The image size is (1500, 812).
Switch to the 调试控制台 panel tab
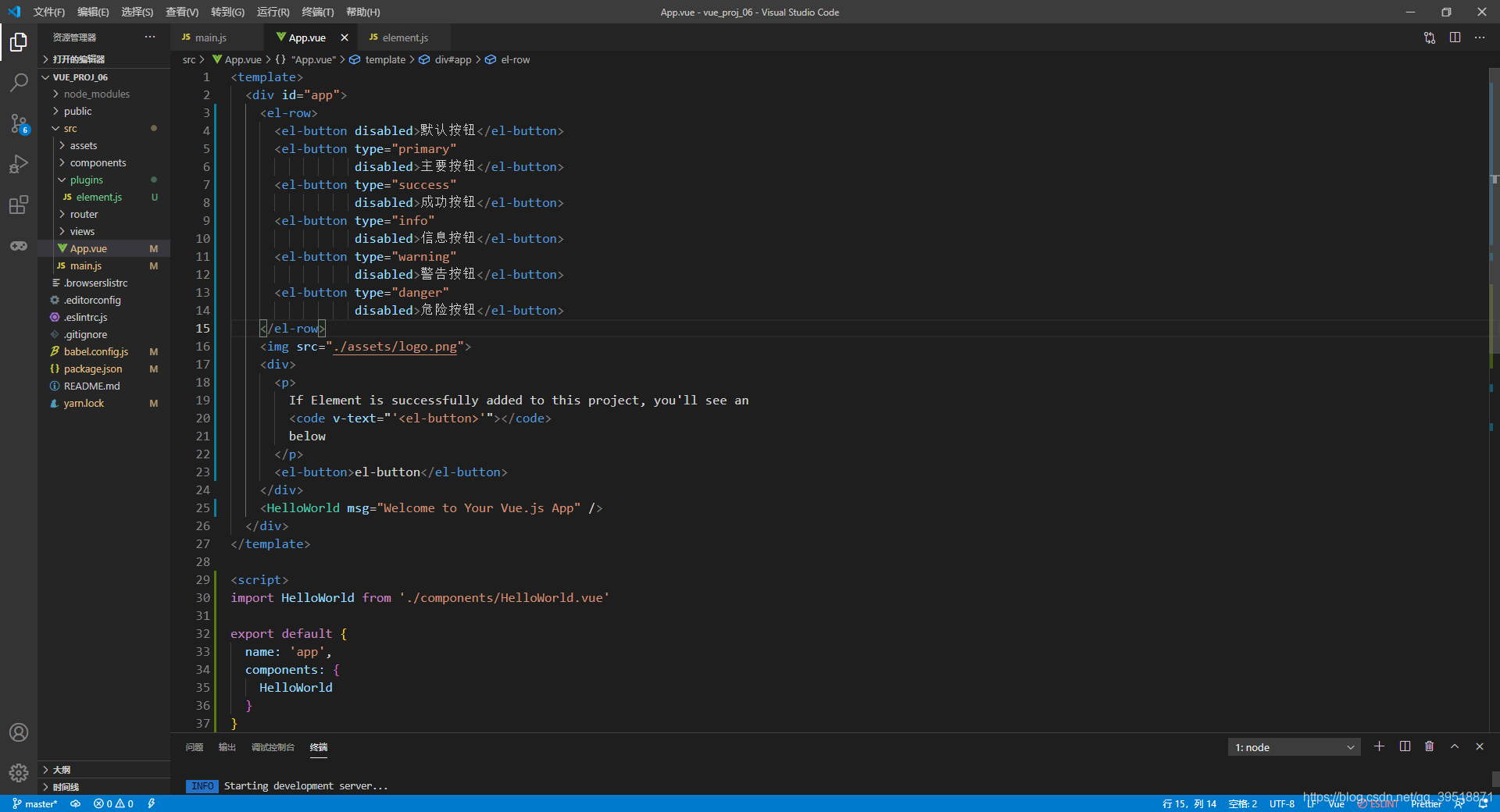pyautogui.click(x=273, y=747)
